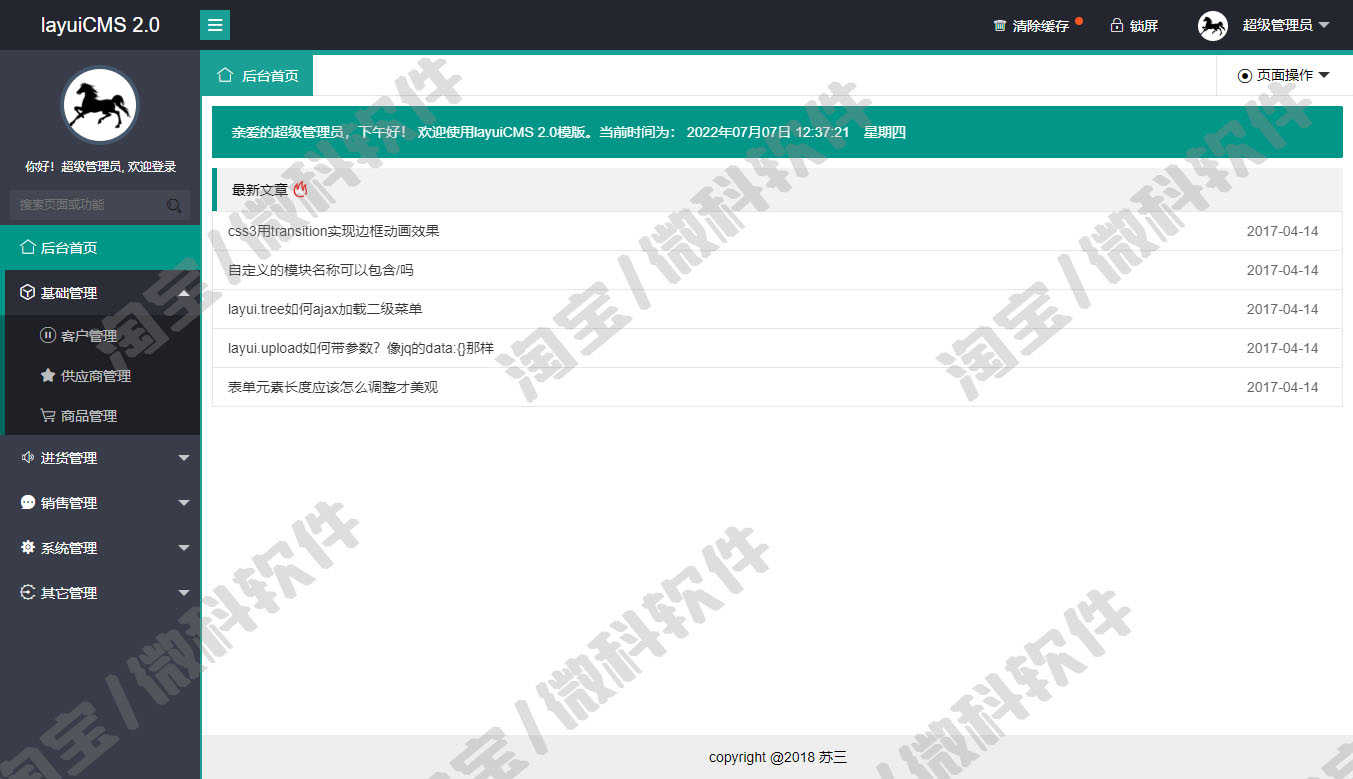Click the 系统管理 menu label

click(69, 548)
